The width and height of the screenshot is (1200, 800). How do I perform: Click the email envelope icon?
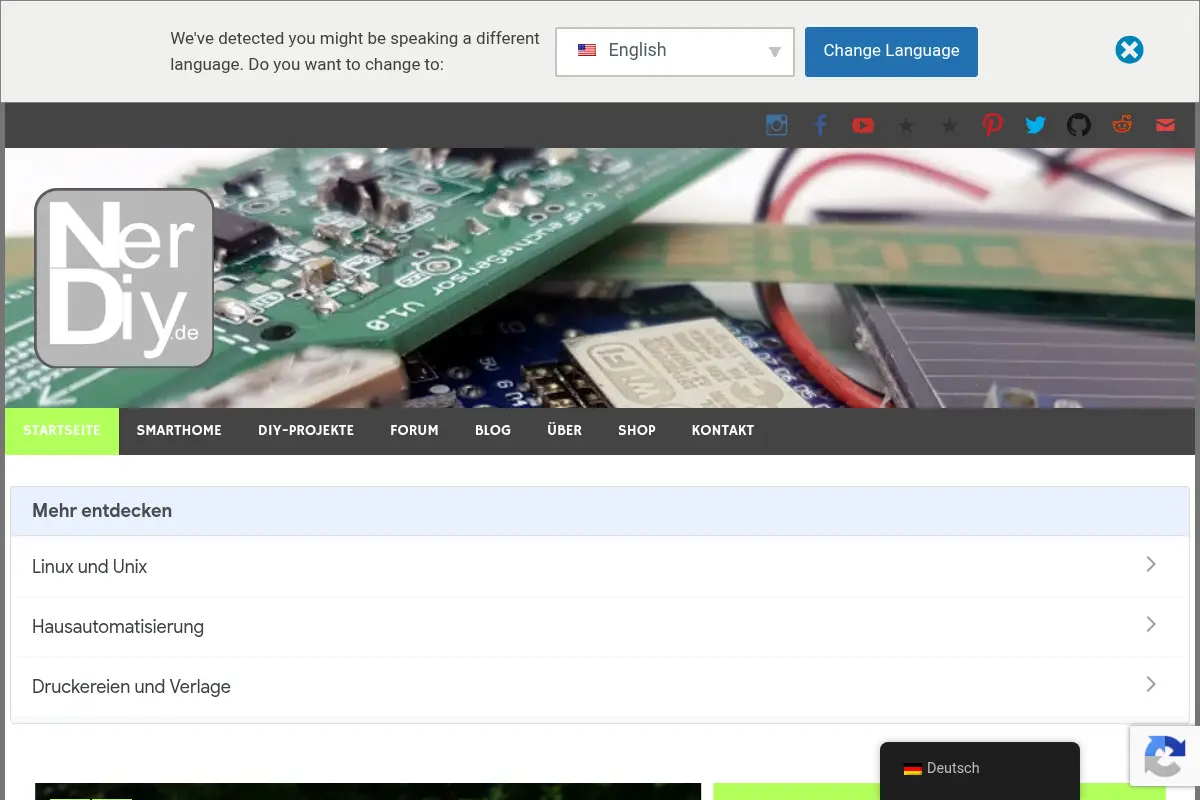click(1165, 125)
